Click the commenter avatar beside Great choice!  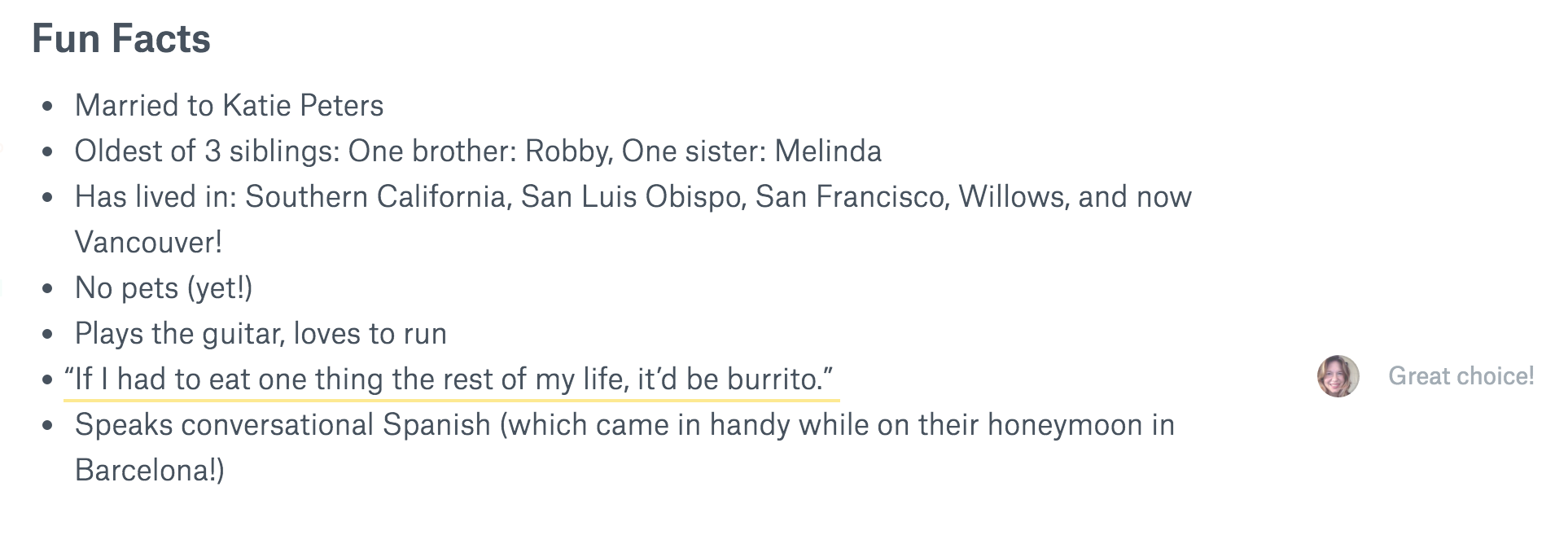(1338, 376)
